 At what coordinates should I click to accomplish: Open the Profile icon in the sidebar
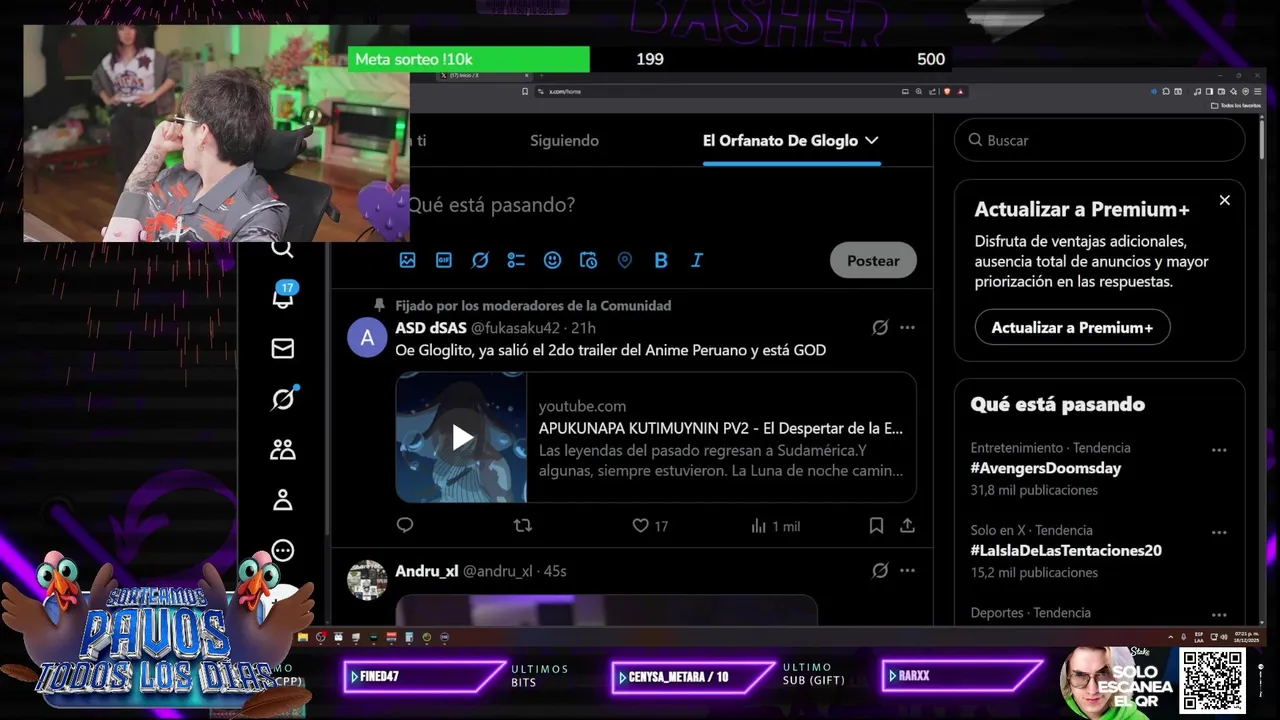[x=283, y=500]
